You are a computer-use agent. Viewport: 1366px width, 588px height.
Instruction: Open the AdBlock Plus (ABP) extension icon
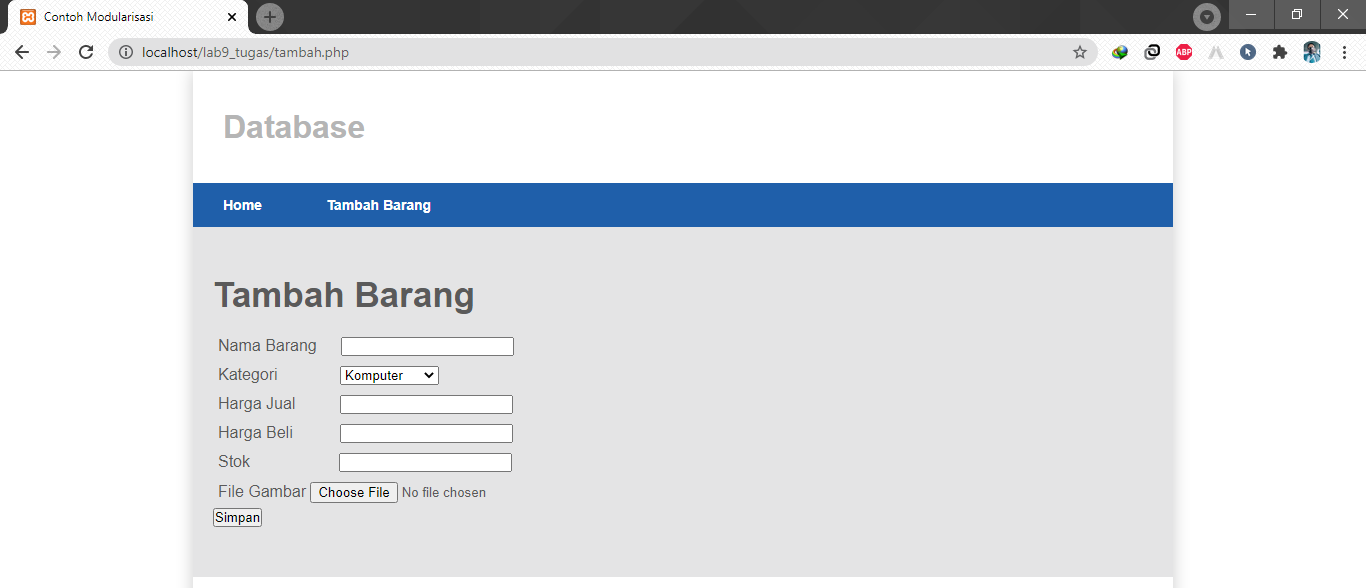[1184, 52]
